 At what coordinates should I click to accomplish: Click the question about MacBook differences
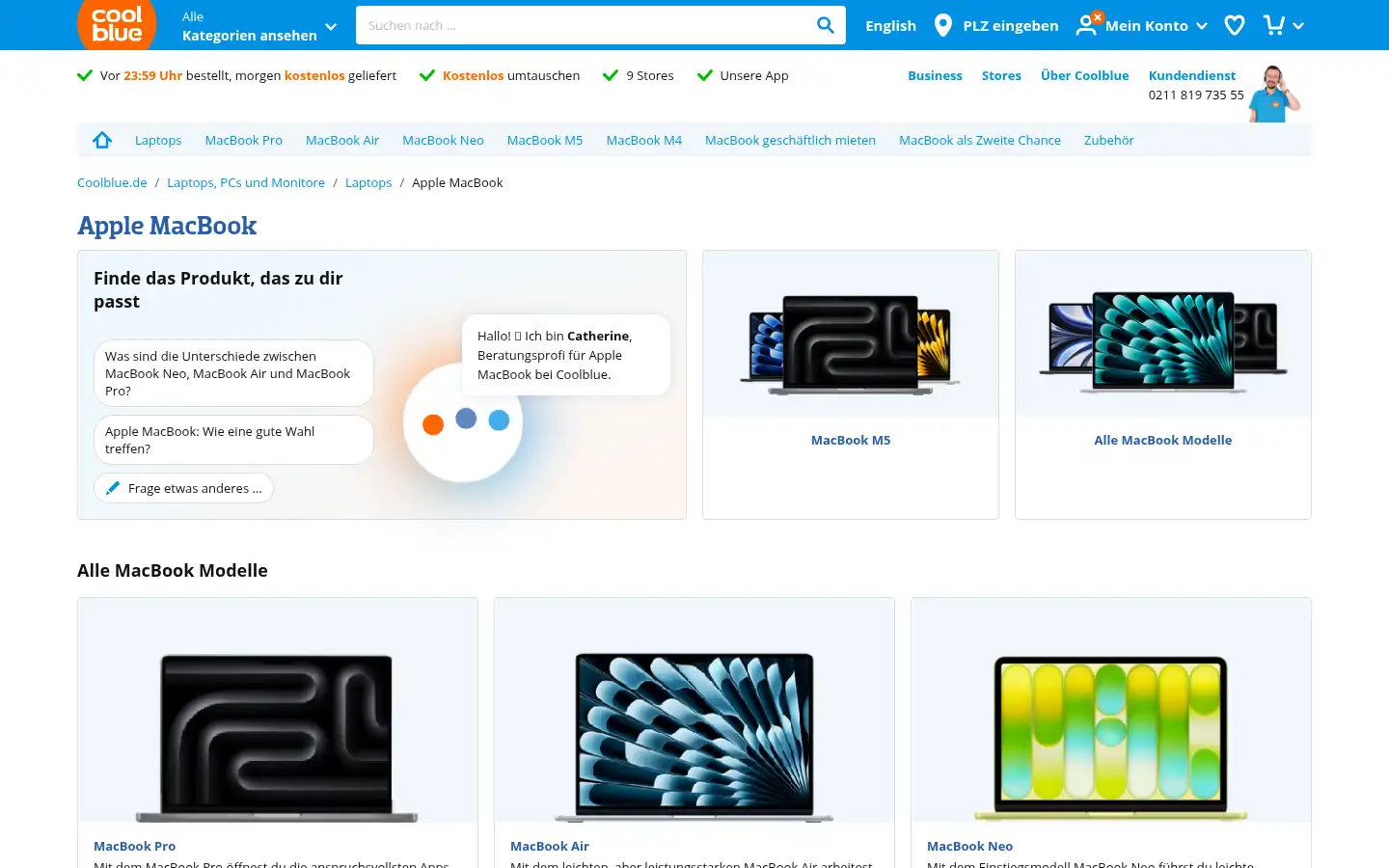click(x=233, y=373)
